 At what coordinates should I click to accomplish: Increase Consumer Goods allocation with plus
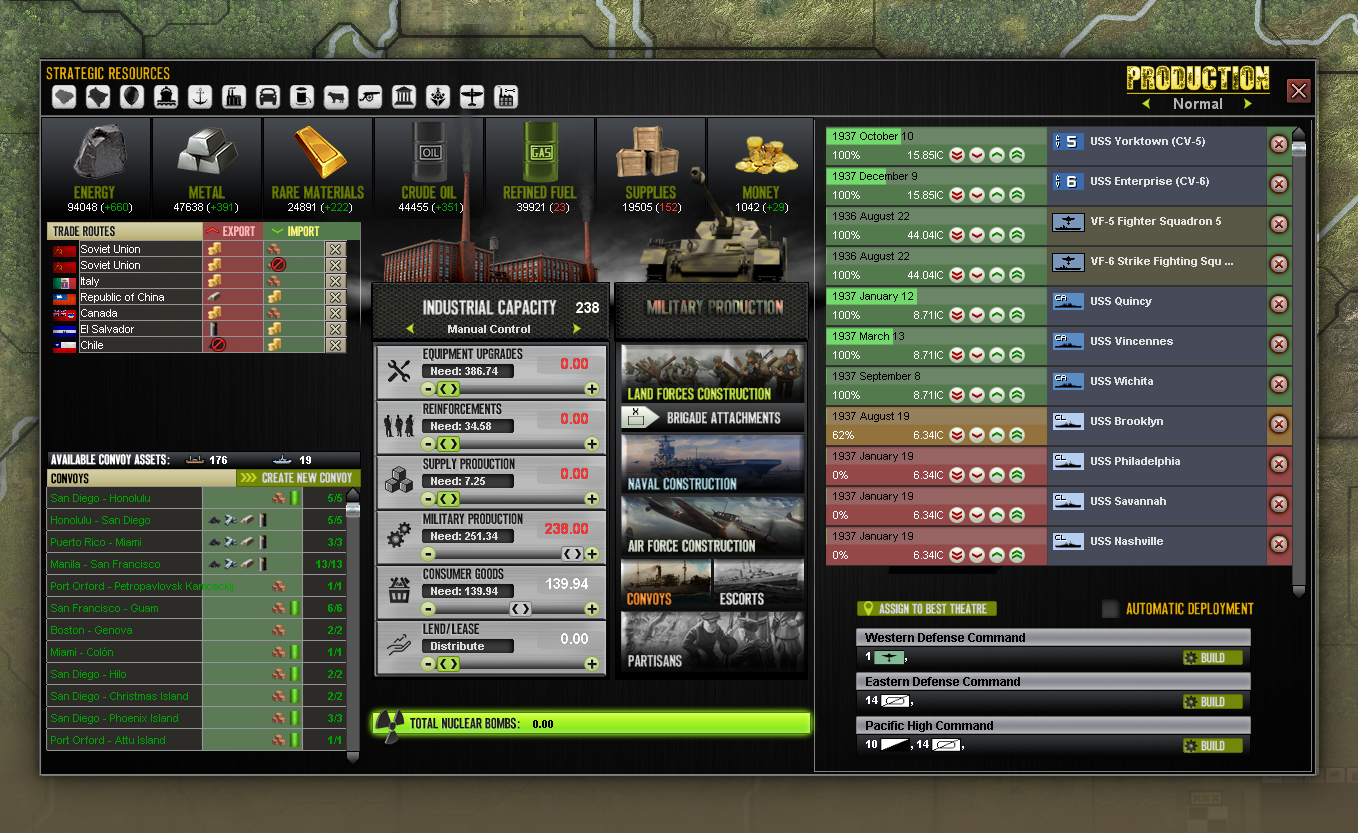tap(592, 608)
